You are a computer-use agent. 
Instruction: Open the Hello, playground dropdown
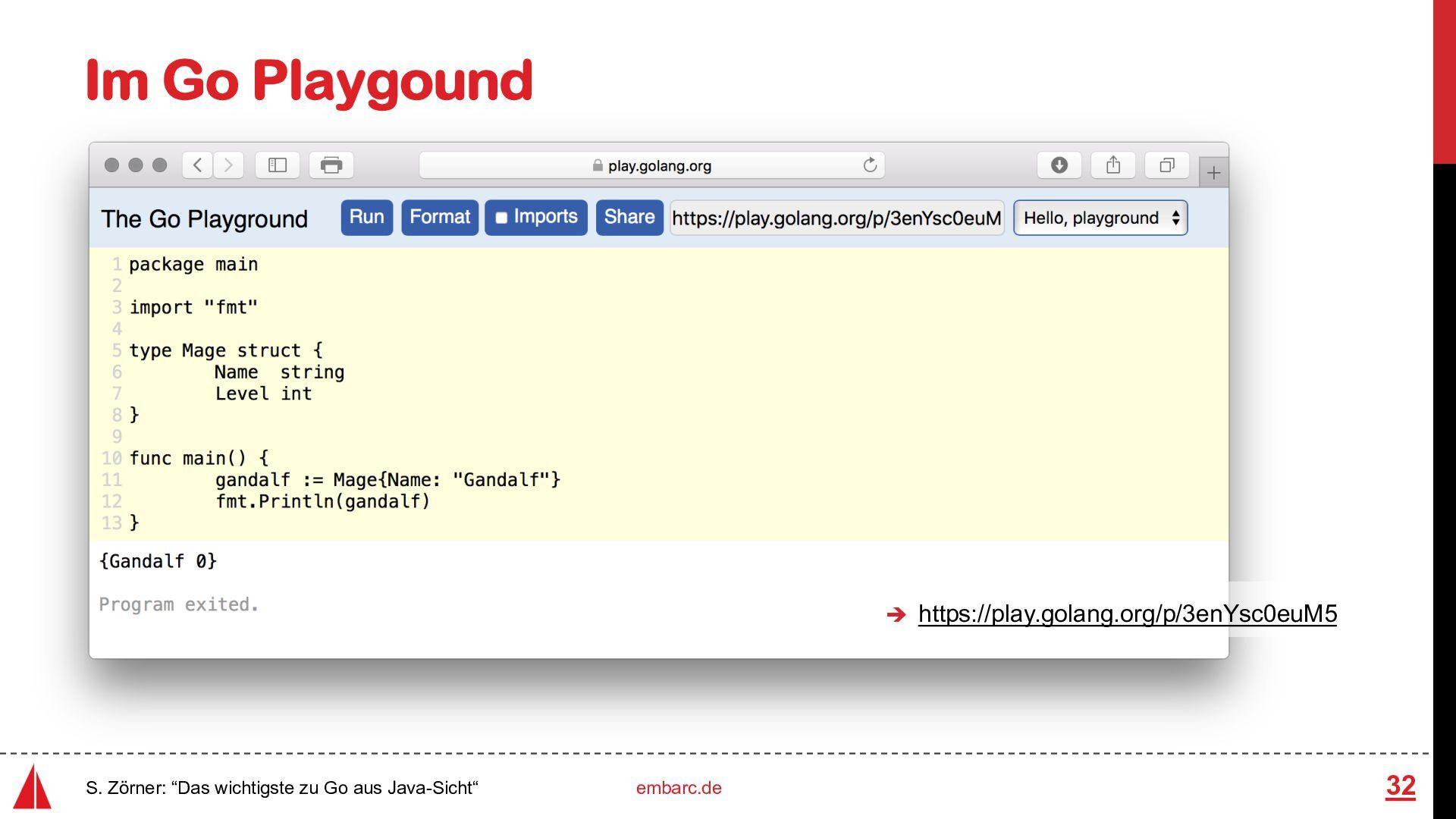click(1101, 218)
